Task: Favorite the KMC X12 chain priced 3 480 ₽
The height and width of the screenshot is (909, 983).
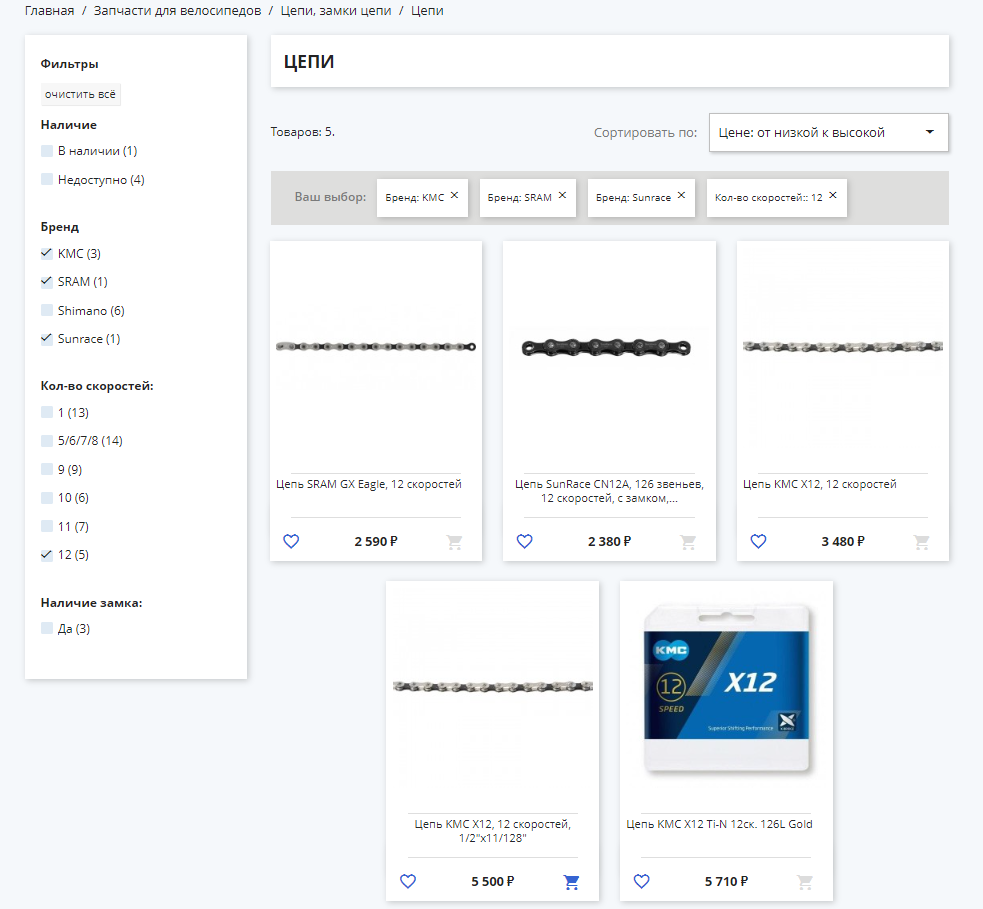Action: [758, 541]
